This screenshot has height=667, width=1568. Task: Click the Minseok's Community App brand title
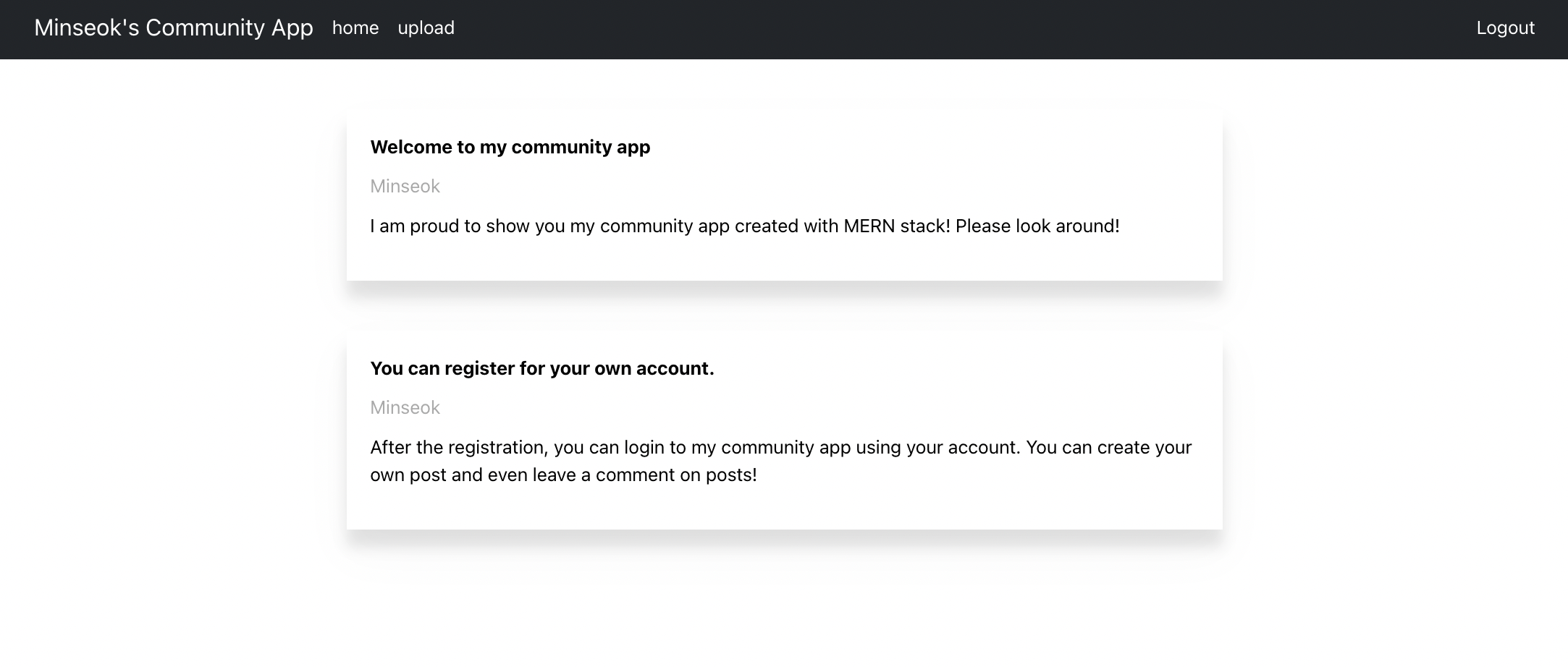pos(174,27)
